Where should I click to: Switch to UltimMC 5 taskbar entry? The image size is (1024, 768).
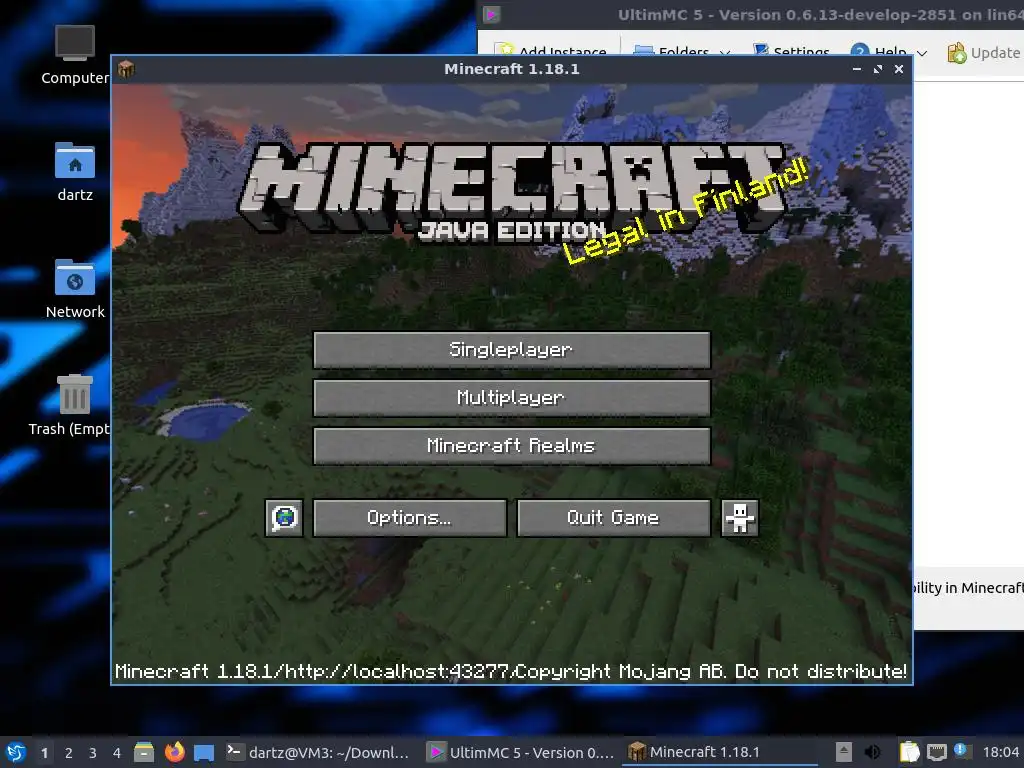coord(521,752)
